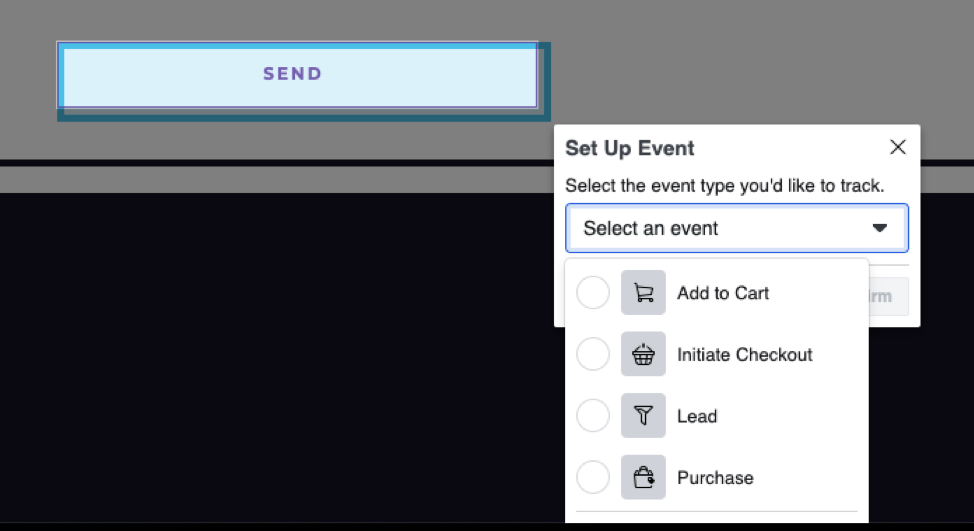Choose Purchase option from event list
This screenshot has width=974, height=531.
715,478
